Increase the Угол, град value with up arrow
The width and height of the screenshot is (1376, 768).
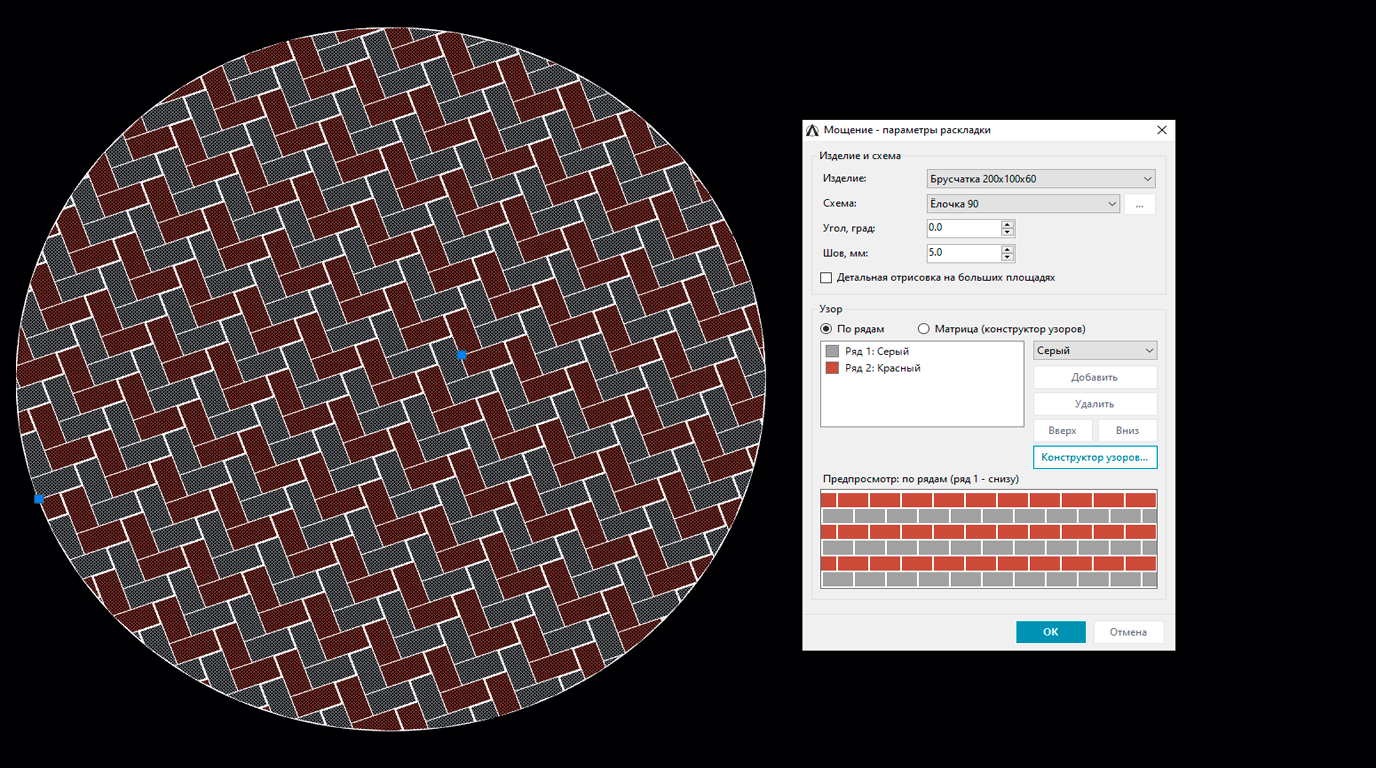tap(1008, 224)
